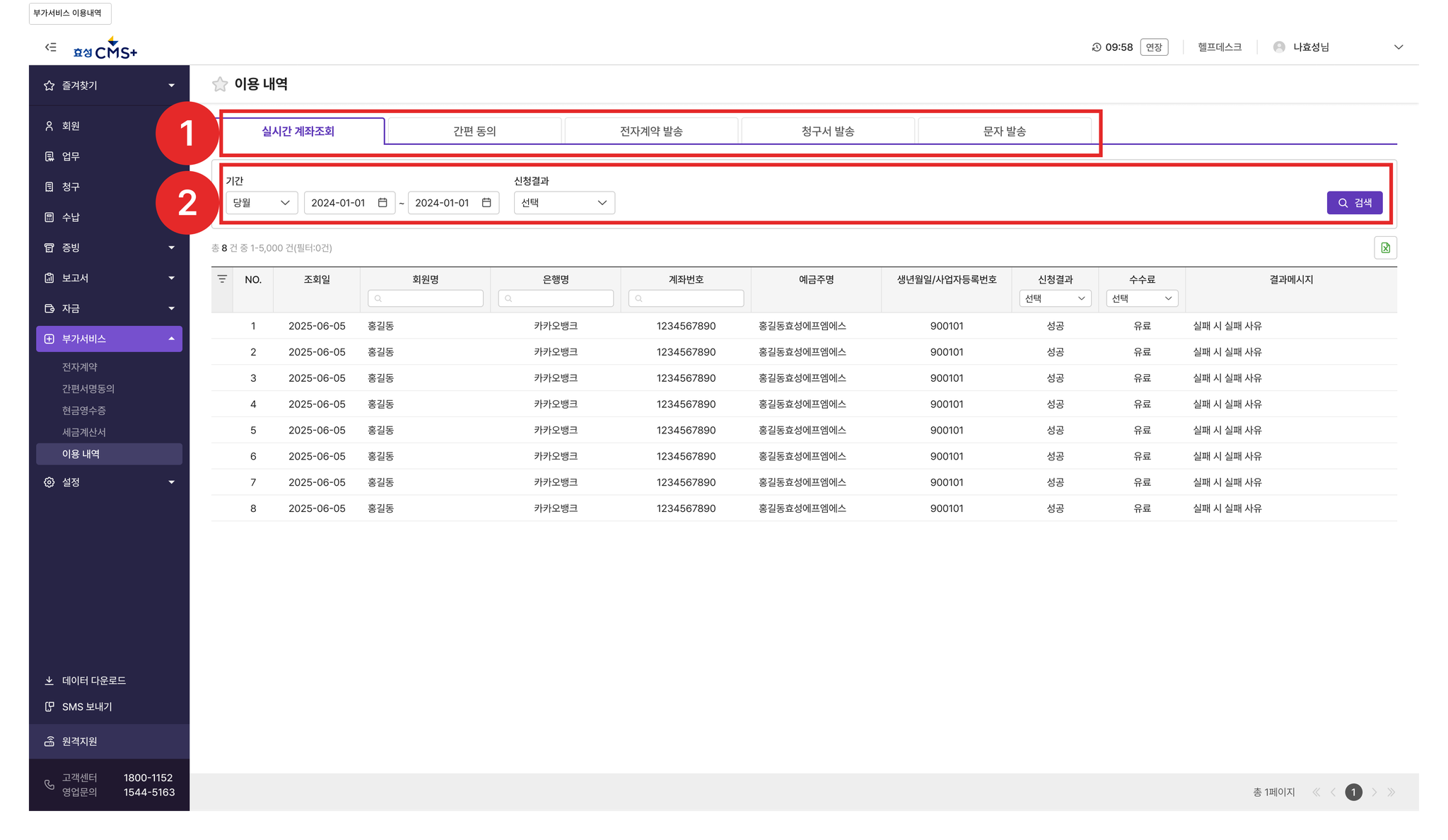
Task: Click account 1234567890 in row number 8
Action: tap(686, 508)
